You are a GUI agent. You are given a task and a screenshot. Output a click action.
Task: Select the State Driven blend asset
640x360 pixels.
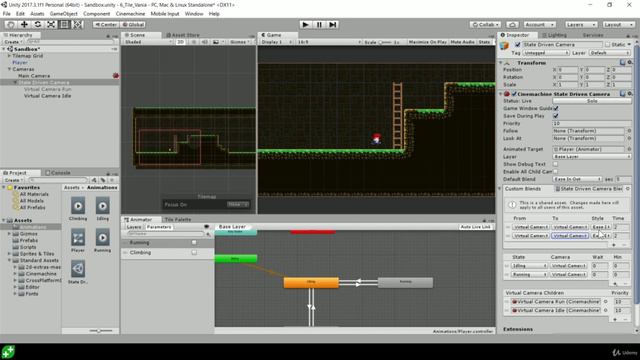[x=78, y=272]
